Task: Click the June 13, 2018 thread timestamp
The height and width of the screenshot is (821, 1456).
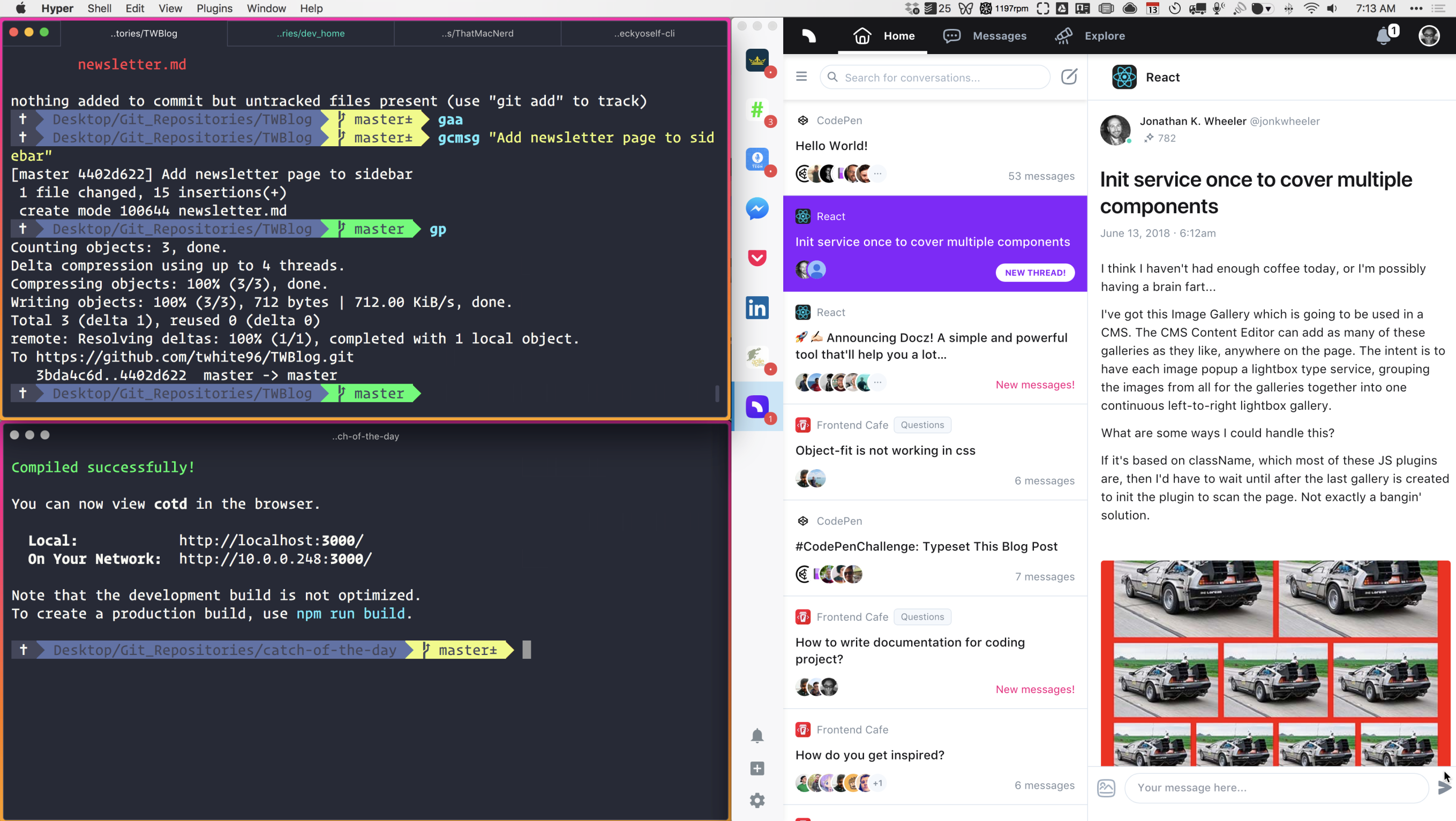Action: pos(1158,233)
